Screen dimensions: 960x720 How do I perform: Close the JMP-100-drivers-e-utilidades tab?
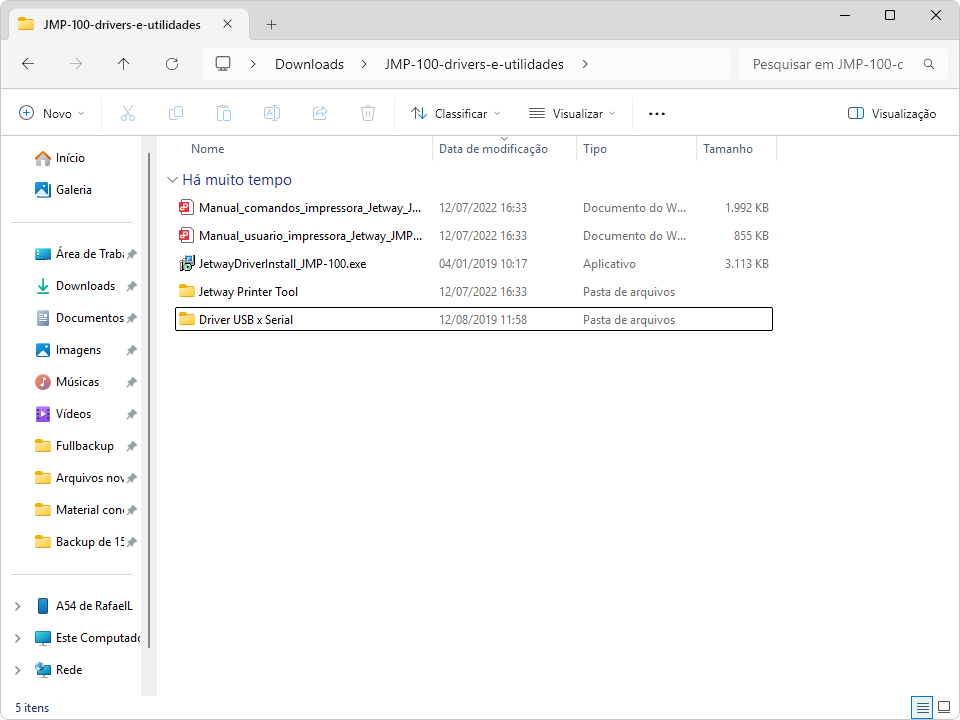click(x=228, y=24)
